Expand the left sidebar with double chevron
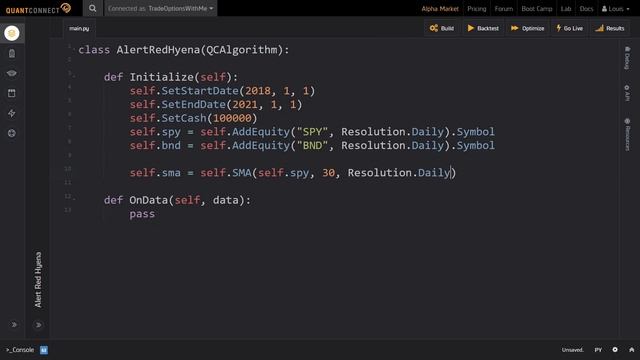The image size is (640, 360). click(x=14, y=324)
